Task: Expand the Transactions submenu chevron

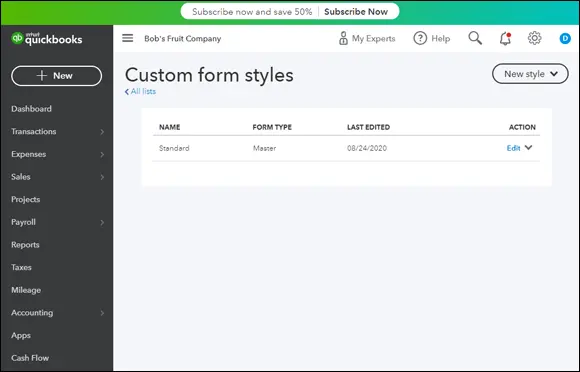Action: (102, 132)
